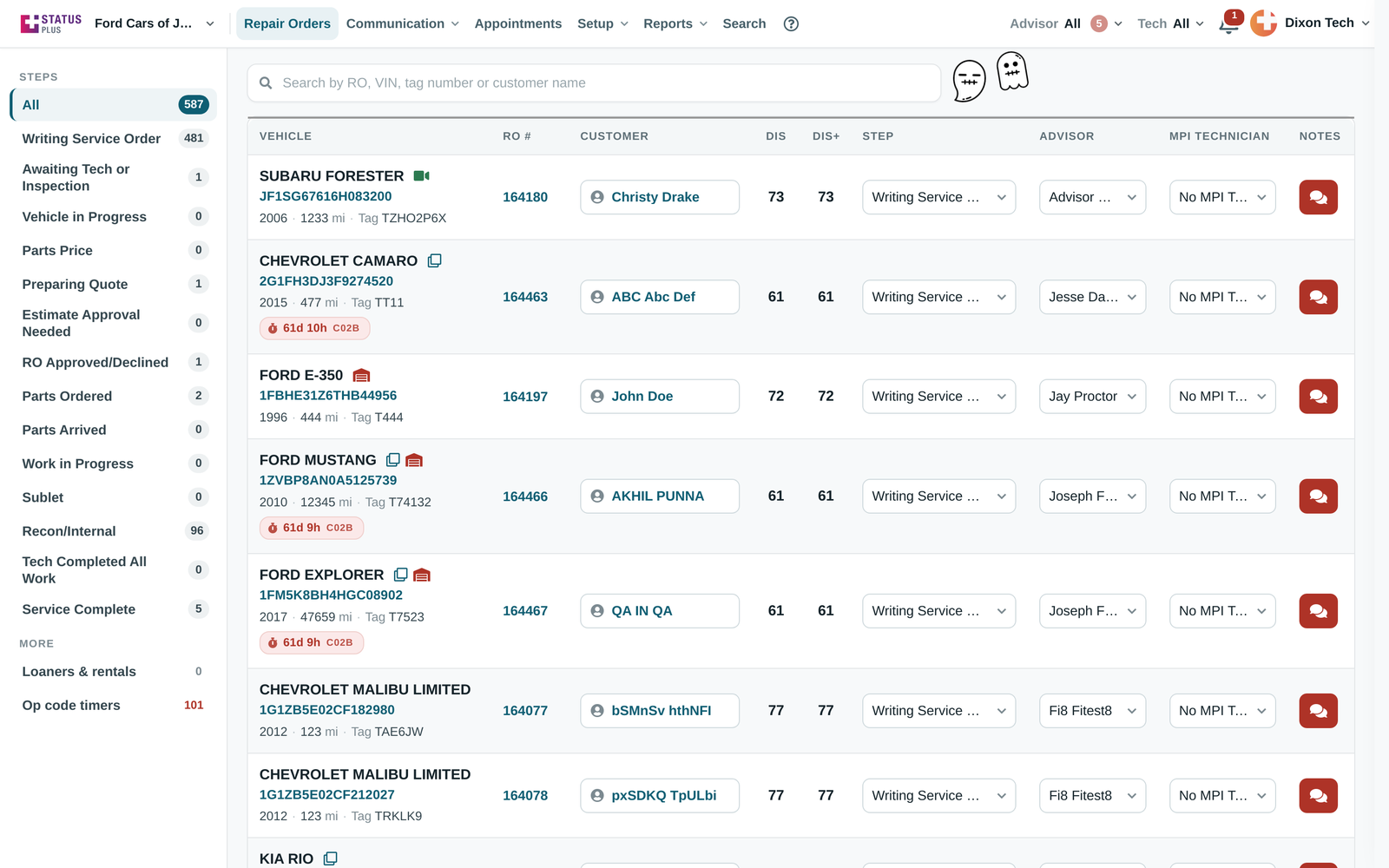This screenshot has width=1389, height=868.
Task: Click the garage icon beside Ford Mustang
Action: pyautogui.click(x=414, y=460)
